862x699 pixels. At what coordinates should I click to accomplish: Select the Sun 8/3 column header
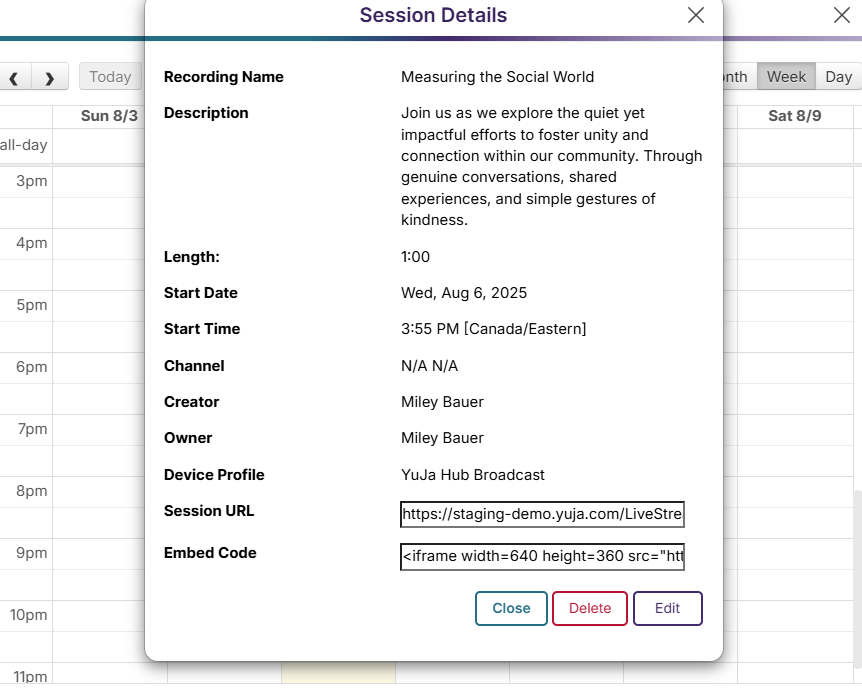point(109,116)
